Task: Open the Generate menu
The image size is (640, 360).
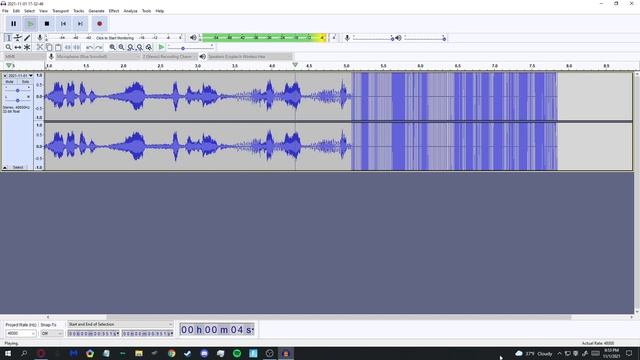Action: [x=96, y=11]
